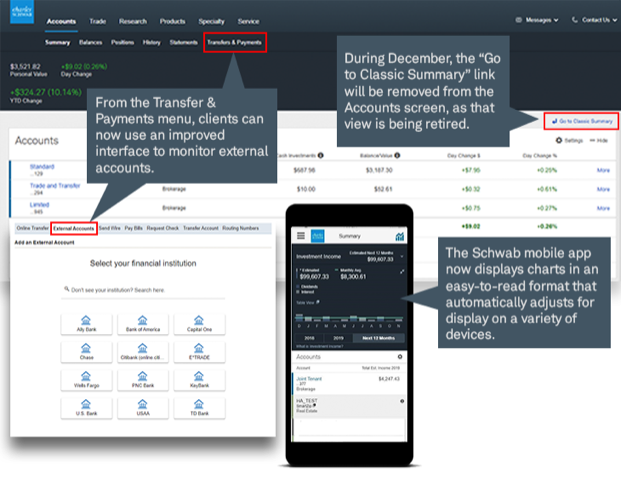Open the Joint Tenant account
Viewport: 621px width, 480px height.
click(309, 379)
